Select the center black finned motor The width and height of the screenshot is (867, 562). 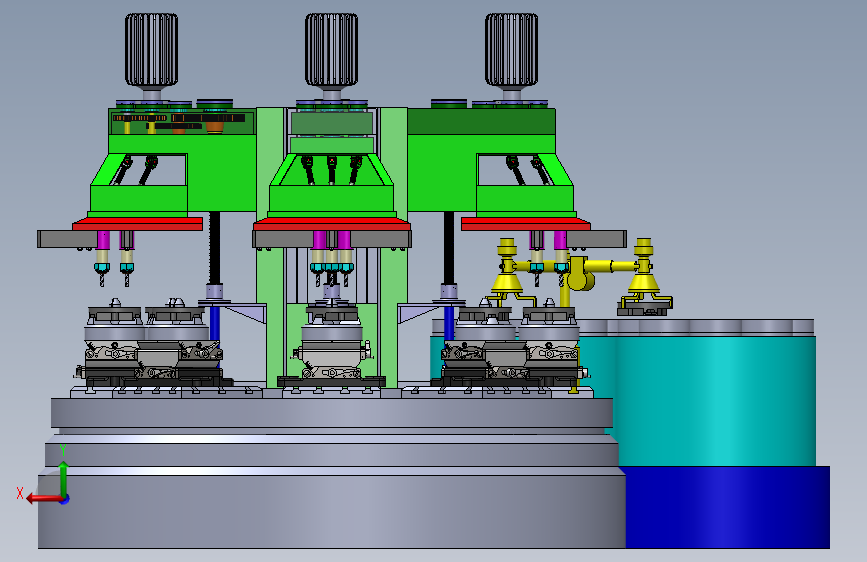click(x=331, y=50)
